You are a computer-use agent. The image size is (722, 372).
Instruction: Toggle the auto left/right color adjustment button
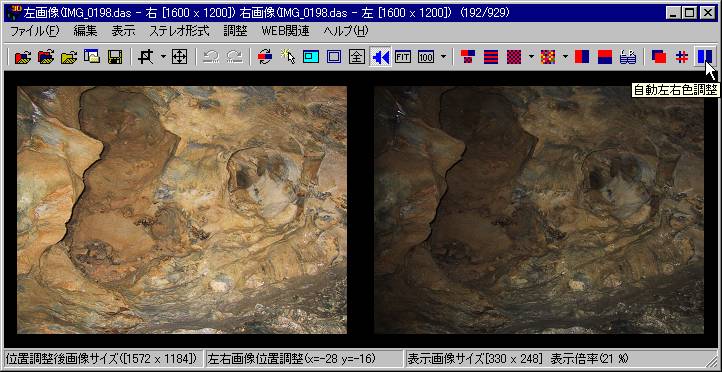point(705,58)
